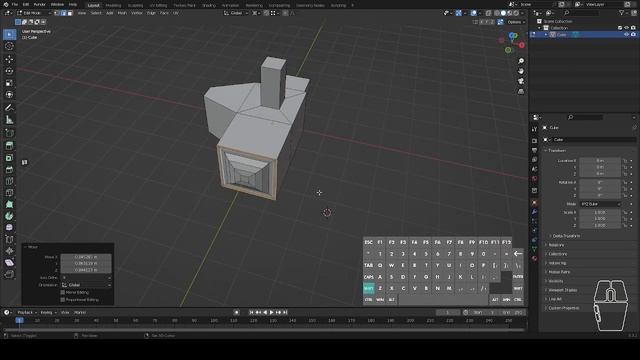Toggle Collection visibility eye in outliner
Image resolution: width=640 pixels, height=360 pixels.
(x=626, y=28)
